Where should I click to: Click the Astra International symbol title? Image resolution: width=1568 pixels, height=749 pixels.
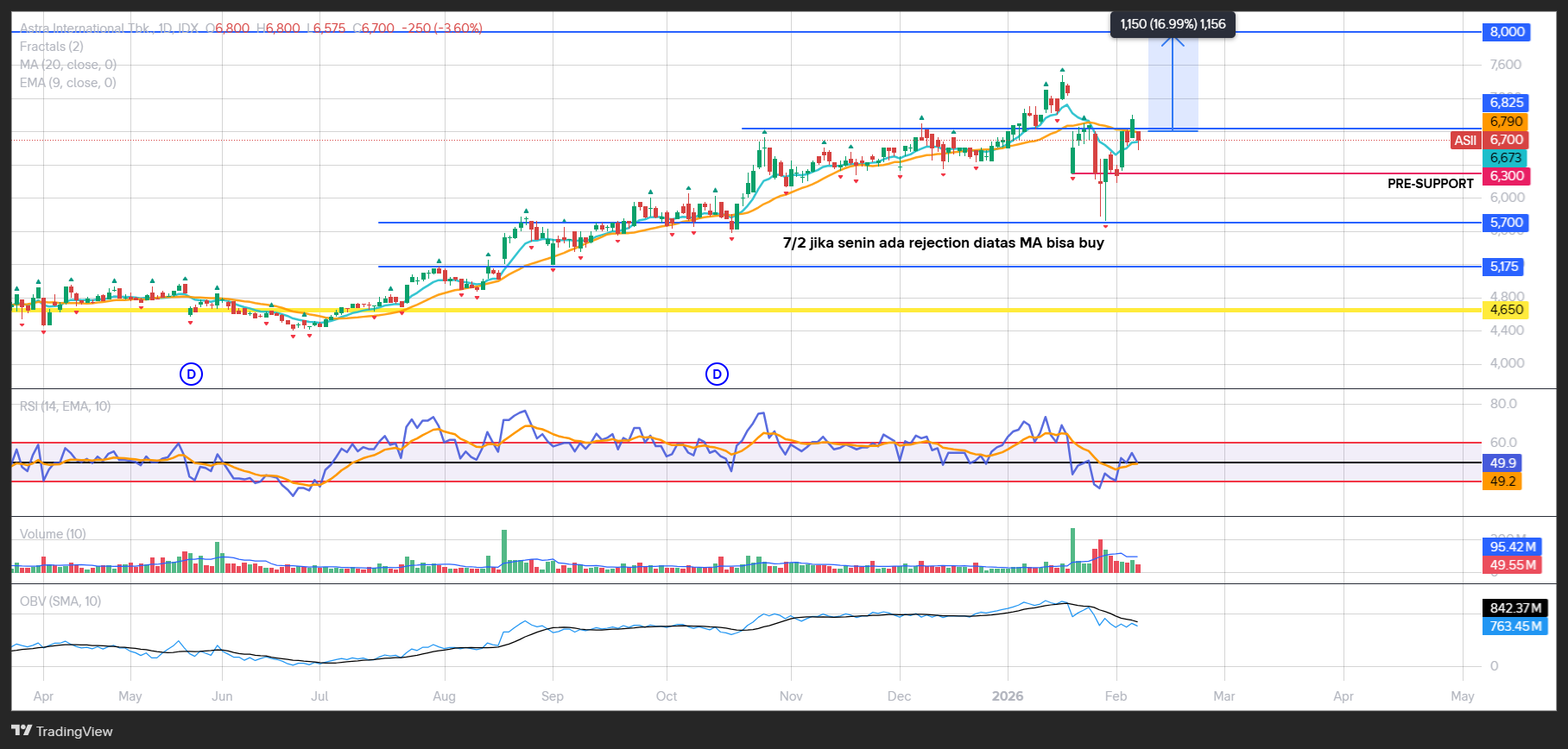click(x=85, y=28)
